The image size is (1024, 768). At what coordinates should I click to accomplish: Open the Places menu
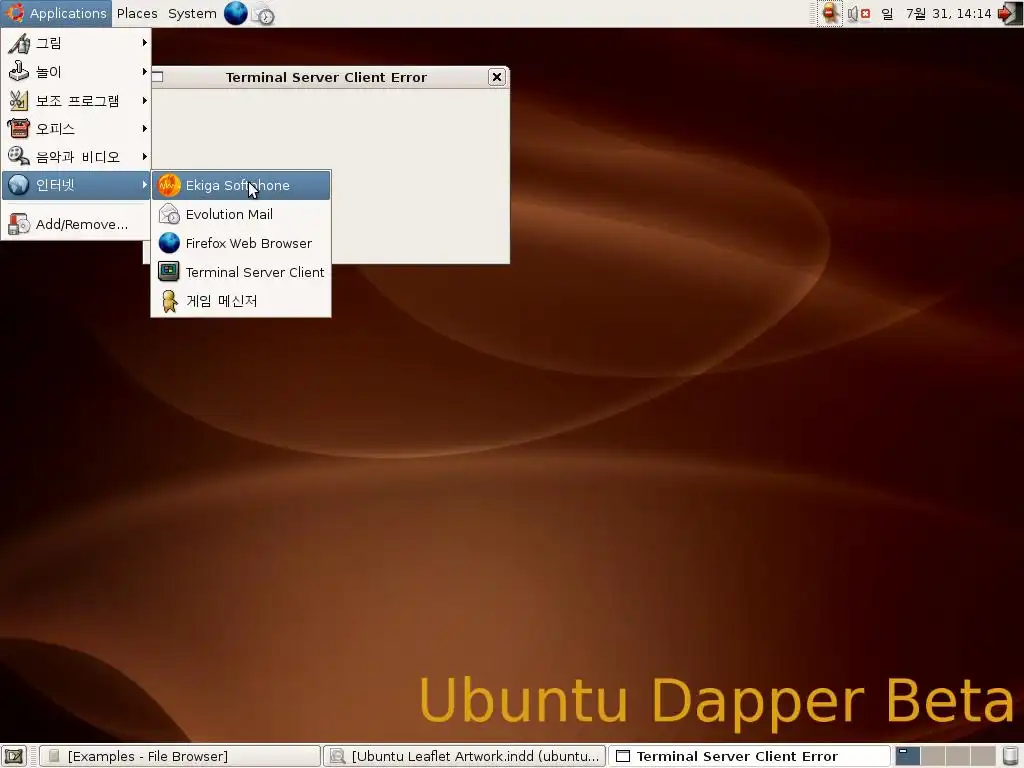click(x=137, y=13)
